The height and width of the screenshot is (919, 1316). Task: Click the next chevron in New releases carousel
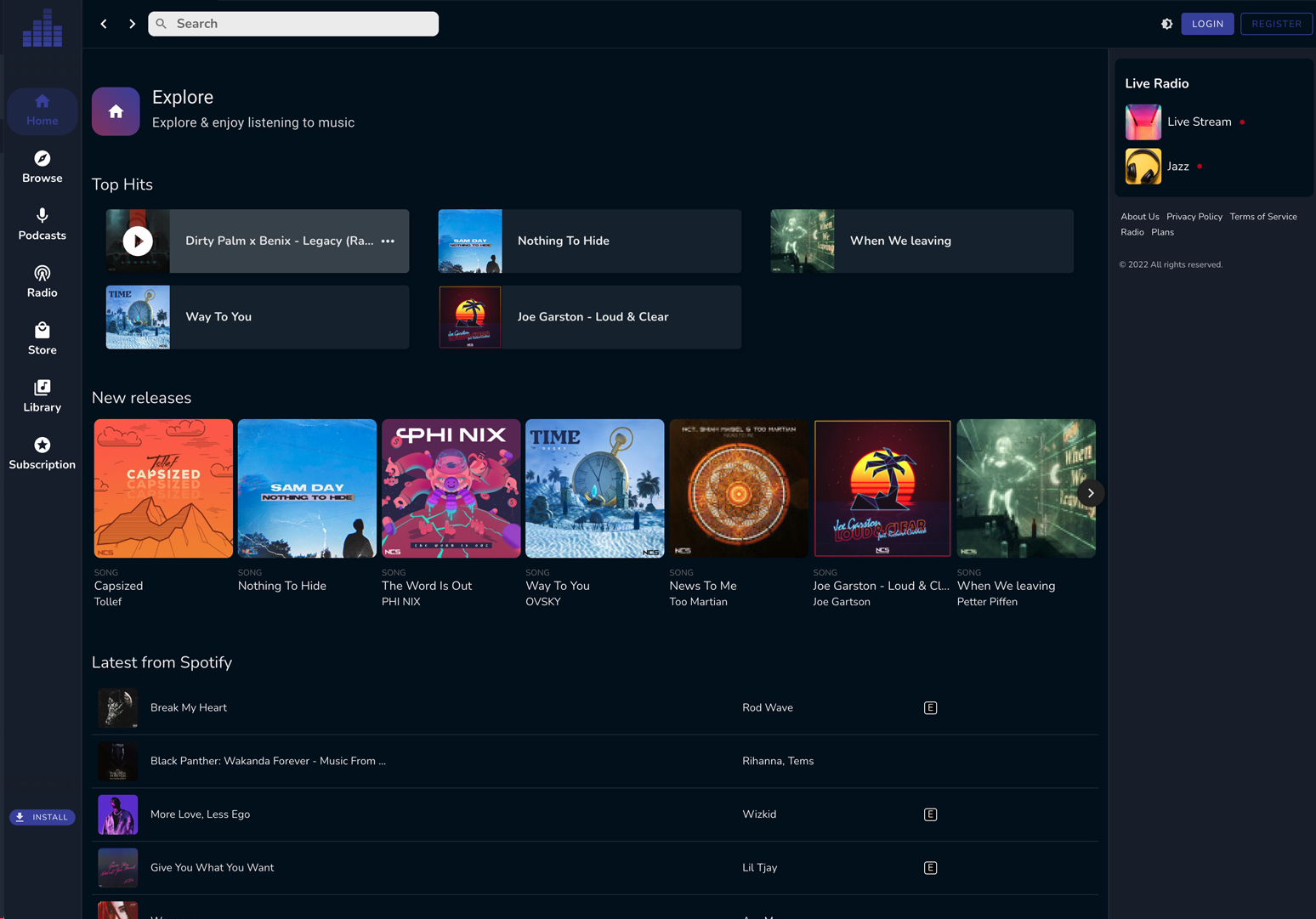pos(1091,493)
